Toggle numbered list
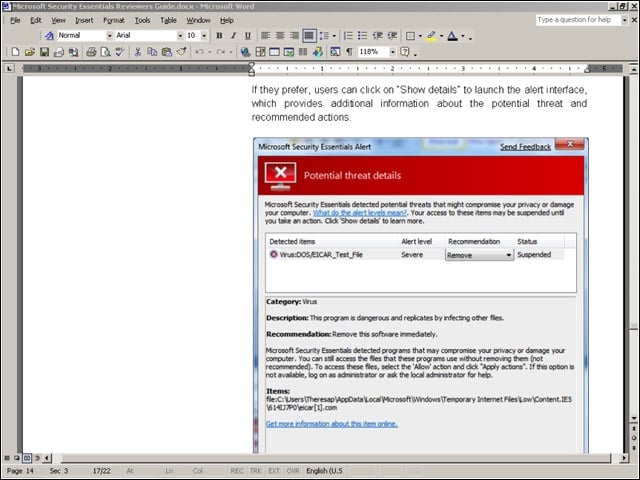 click(348, 36)
